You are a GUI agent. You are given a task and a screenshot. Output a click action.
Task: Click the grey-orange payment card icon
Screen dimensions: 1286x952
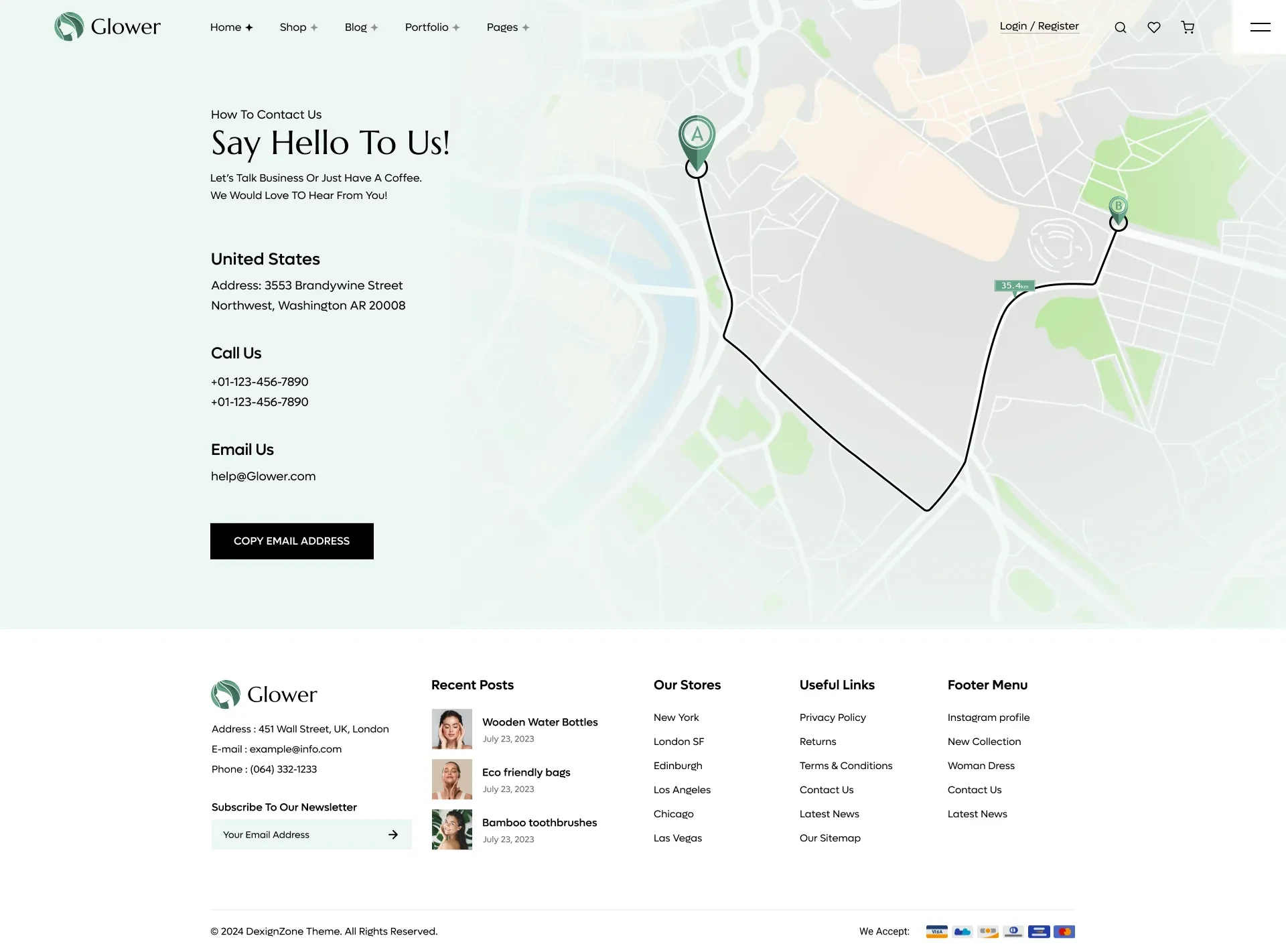[x=988, y=932]
